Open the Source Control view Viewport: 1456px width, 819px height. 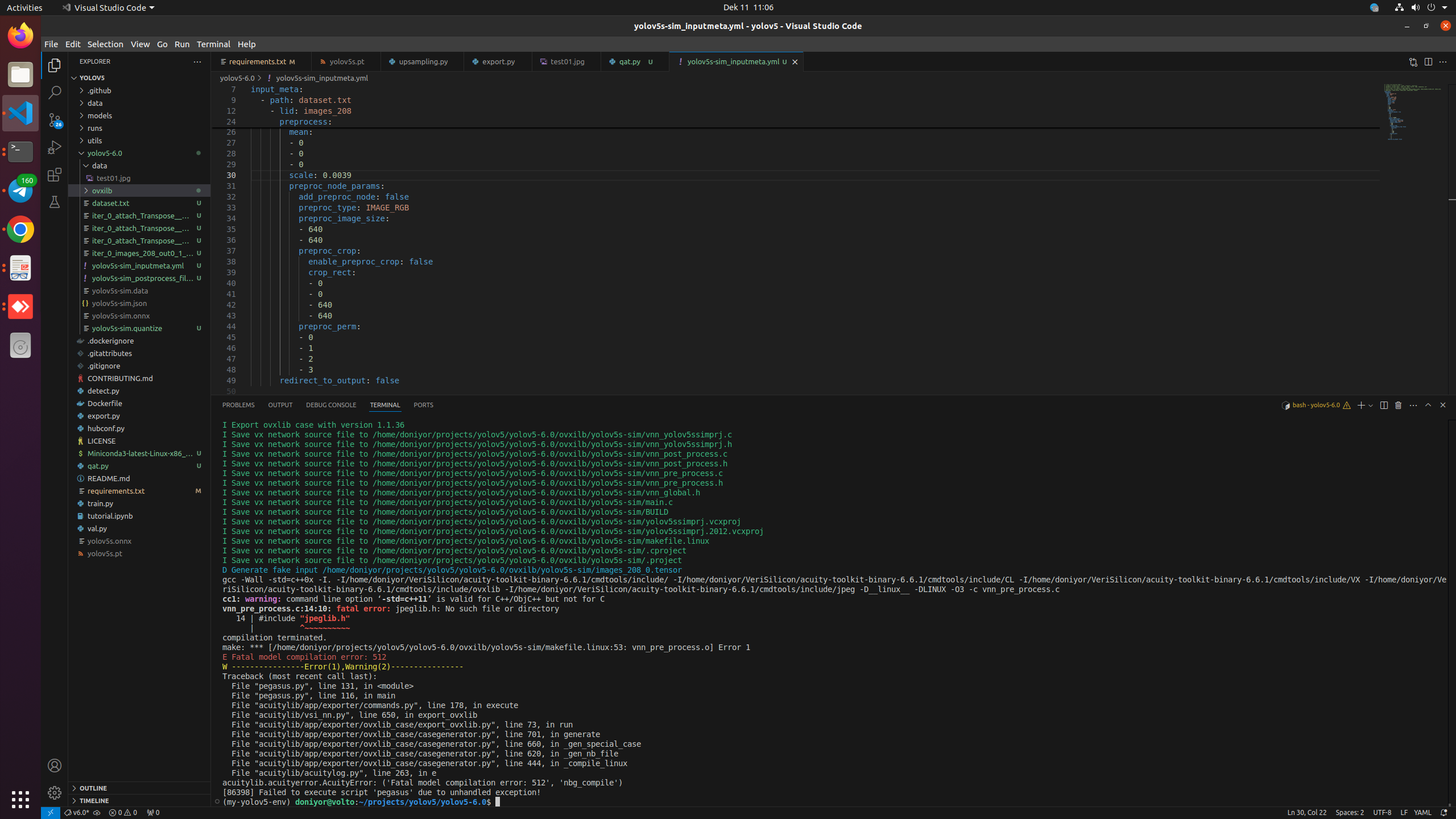[55, 120]
